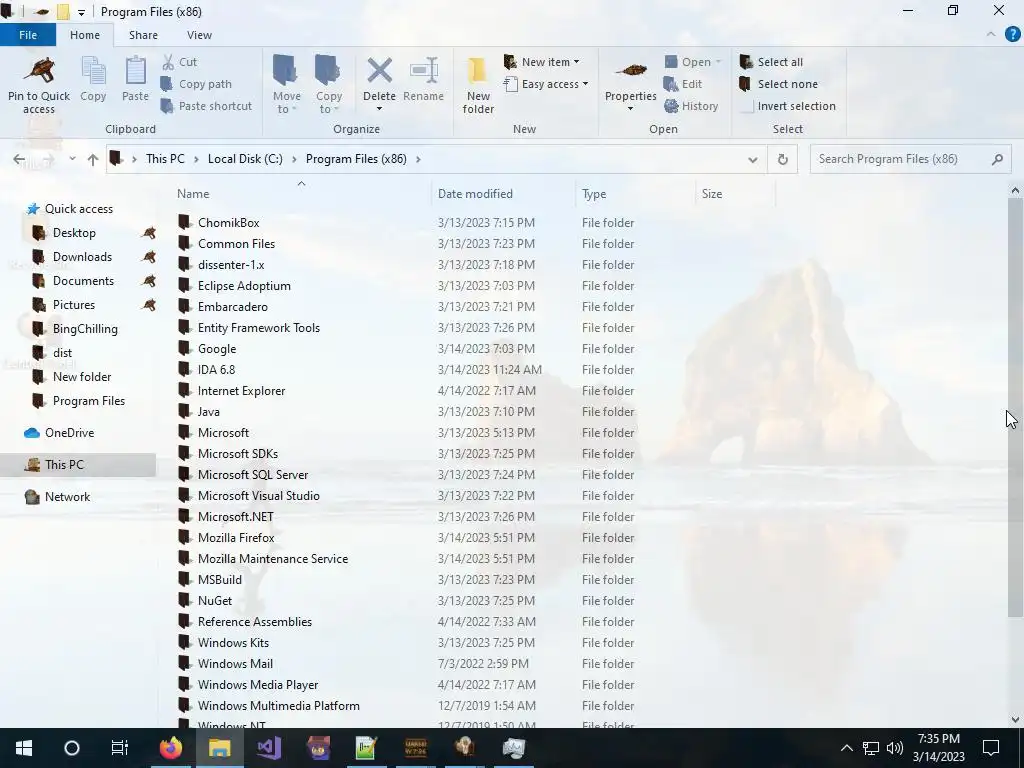Select the Windows Media Player folder
The width and height of the screenshot is (1024, 768).
(x=258, y=684)
